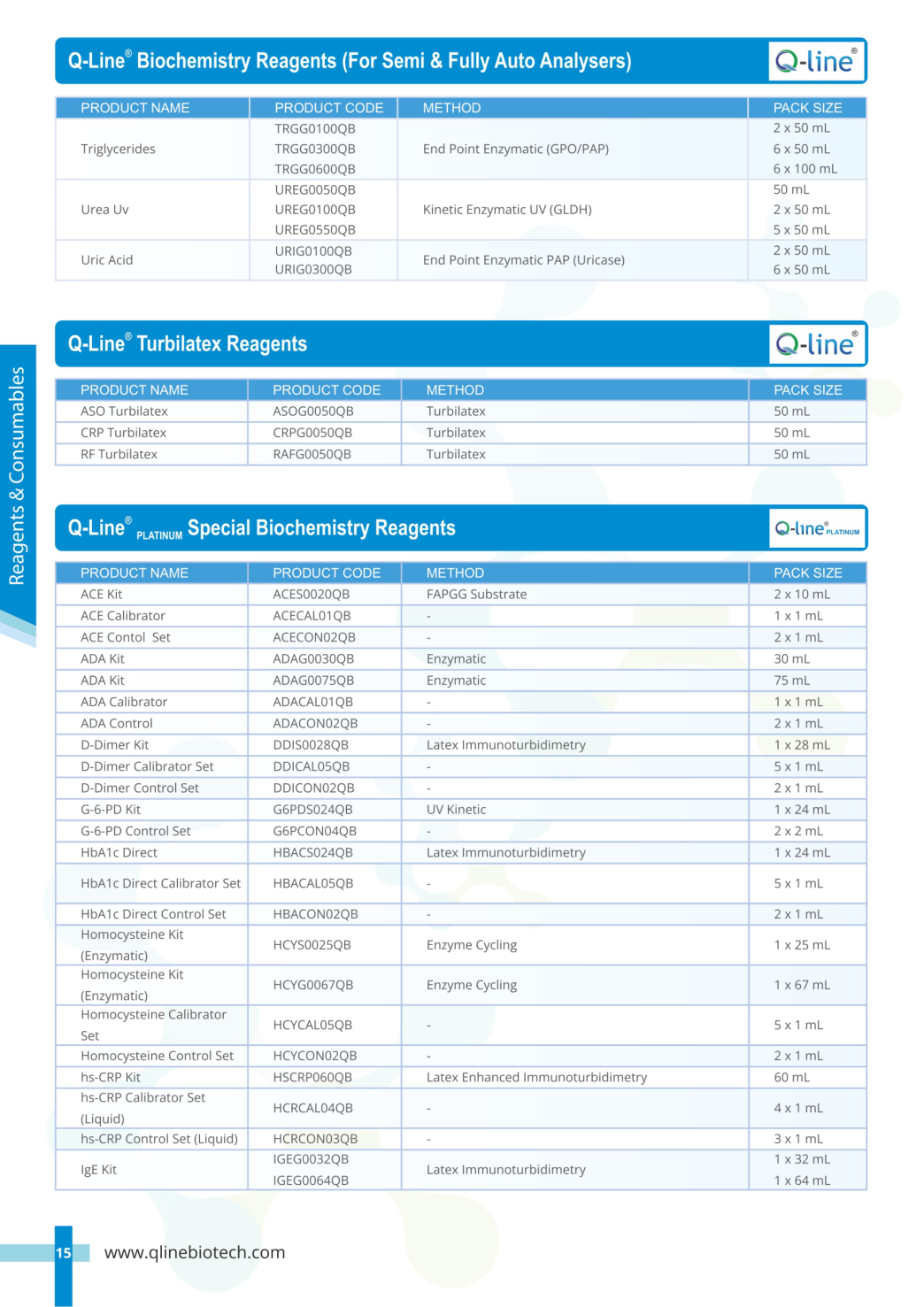
Task: Click the Q-Line Turbilatex Reagents section title
Action: (188, 344)
